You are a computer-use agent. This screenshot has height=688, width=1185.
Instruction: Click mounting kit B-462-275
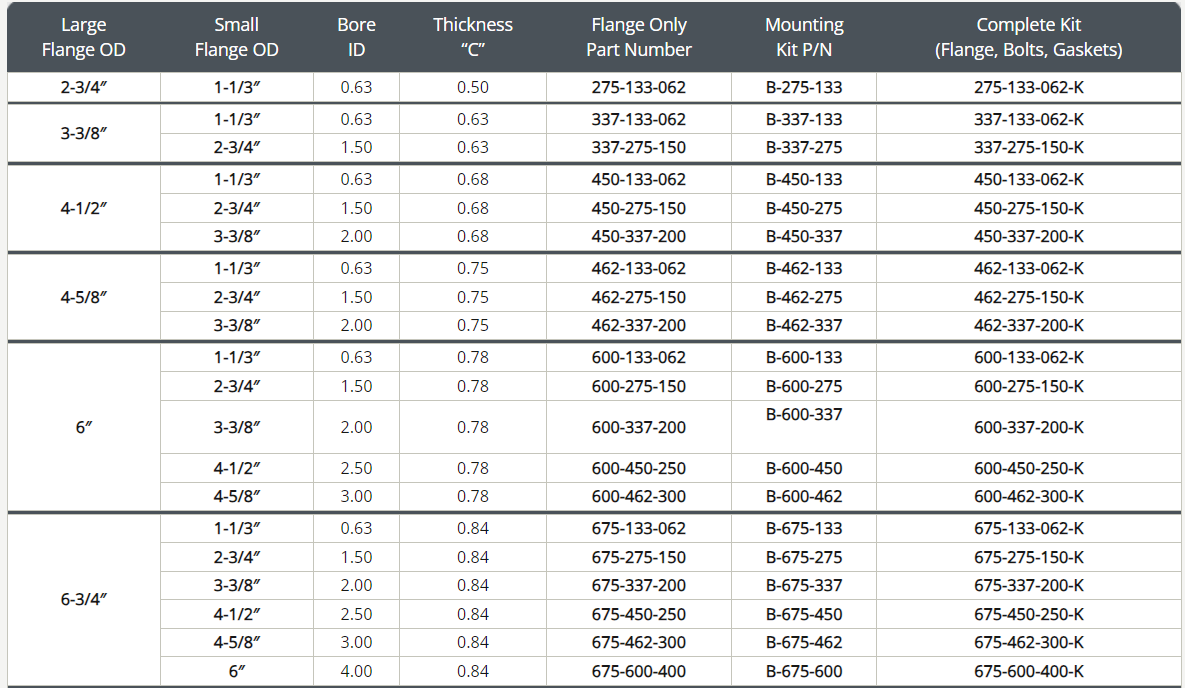pyautogui.click(x=804, y=297)
